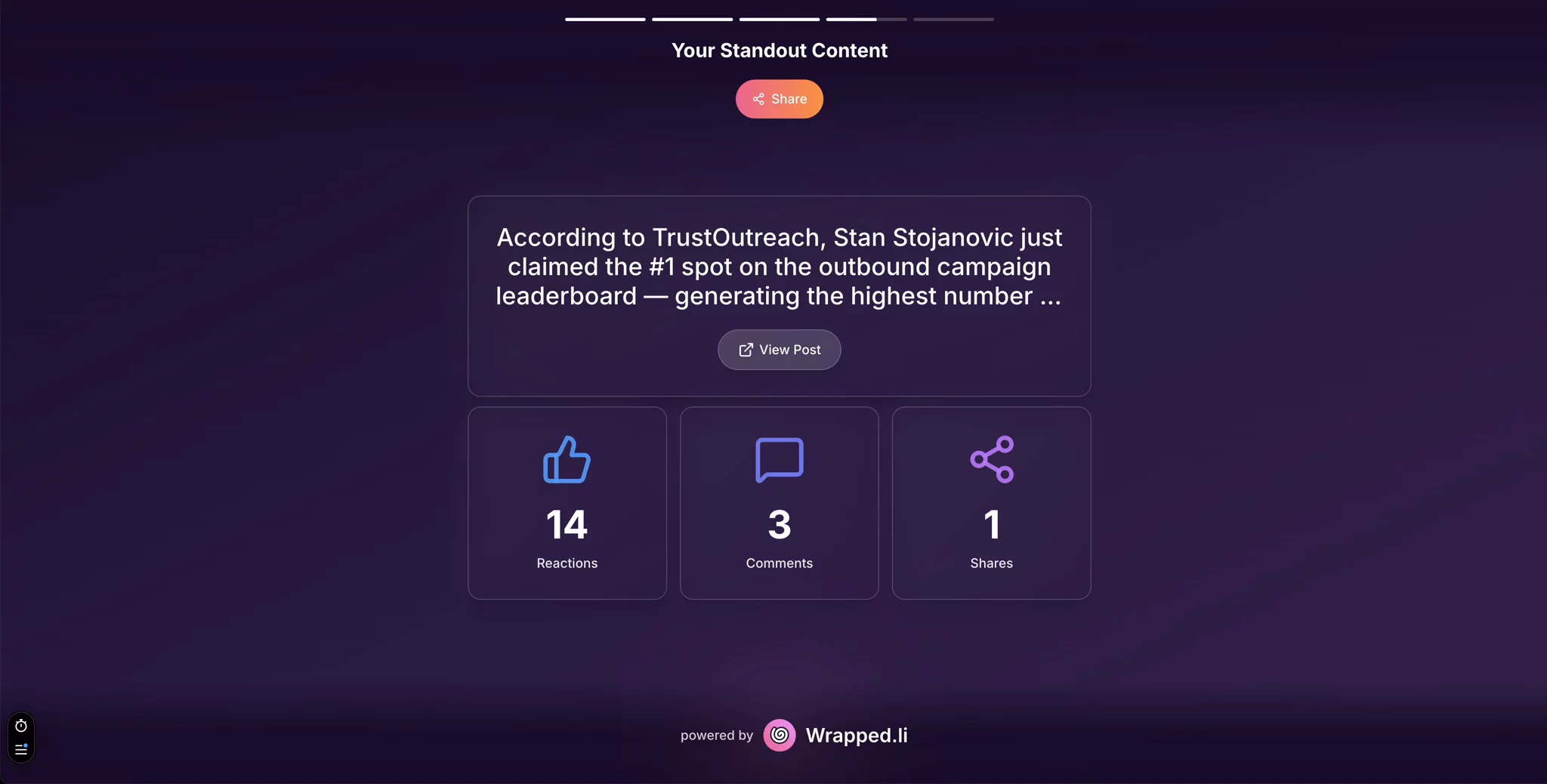Click the Wrapped.li brand name link
Viewport: 1547px width, 784px height.
click(857, 735)
